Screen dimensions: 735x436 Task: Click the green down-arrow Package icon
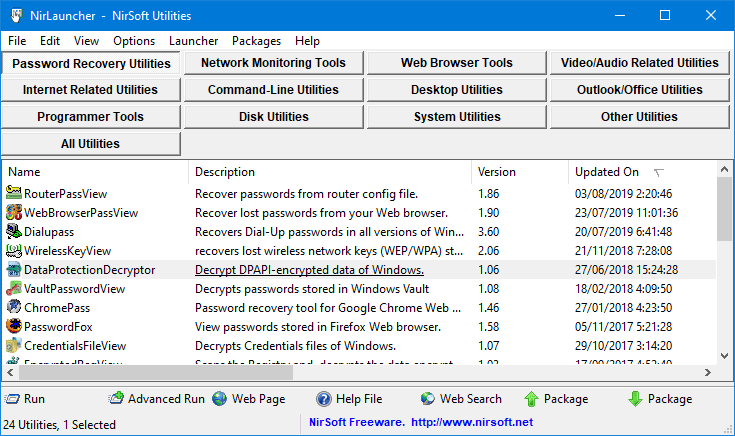coord(635,399)
